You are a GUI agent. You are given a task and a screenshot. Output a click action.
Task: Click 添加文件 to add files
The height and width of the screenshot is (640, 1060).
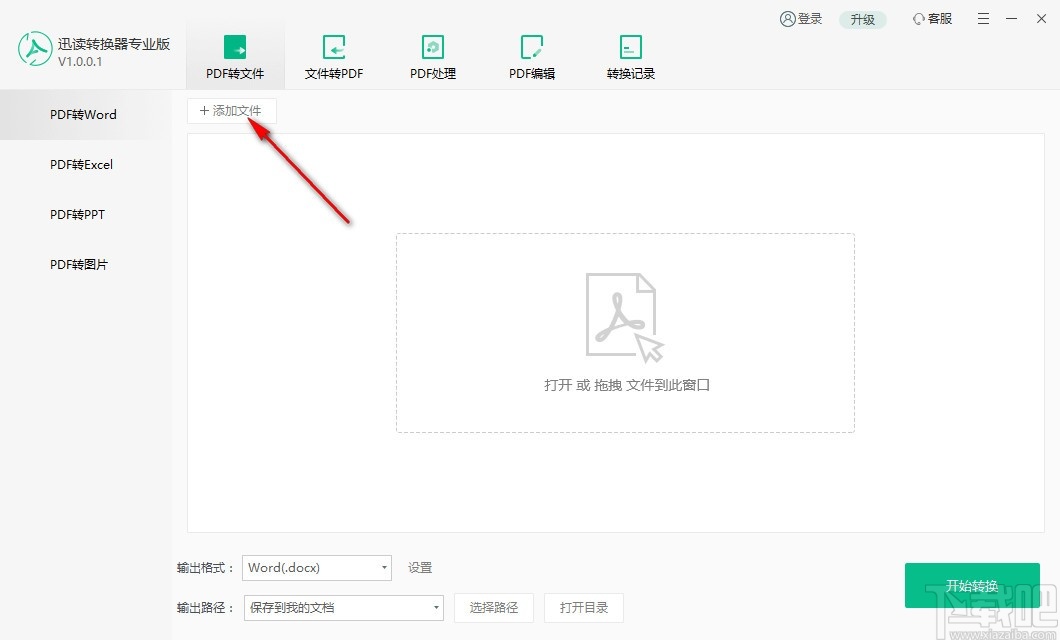pyautogui.click(x=231, y=111)
